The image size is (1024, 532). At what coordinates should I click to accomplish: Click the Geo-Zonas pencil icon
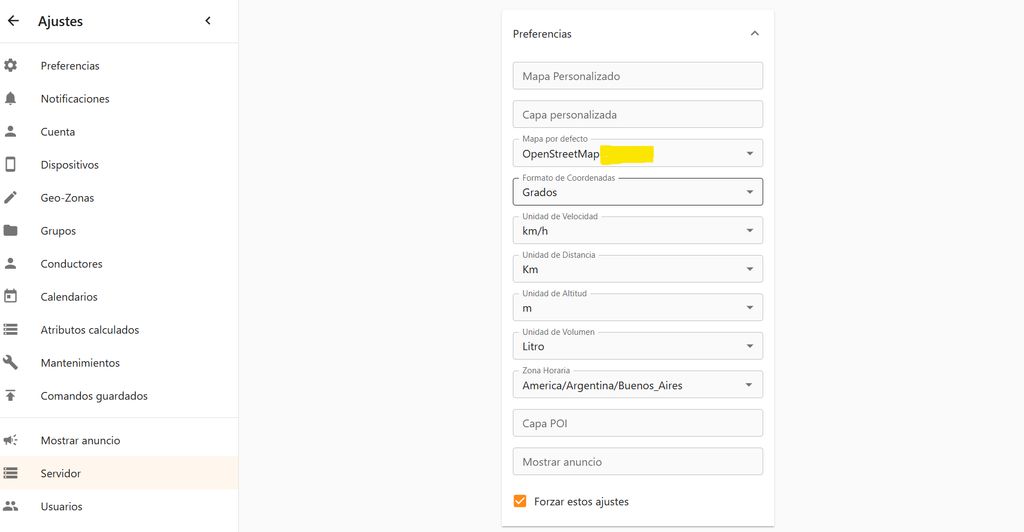(11, 198)
